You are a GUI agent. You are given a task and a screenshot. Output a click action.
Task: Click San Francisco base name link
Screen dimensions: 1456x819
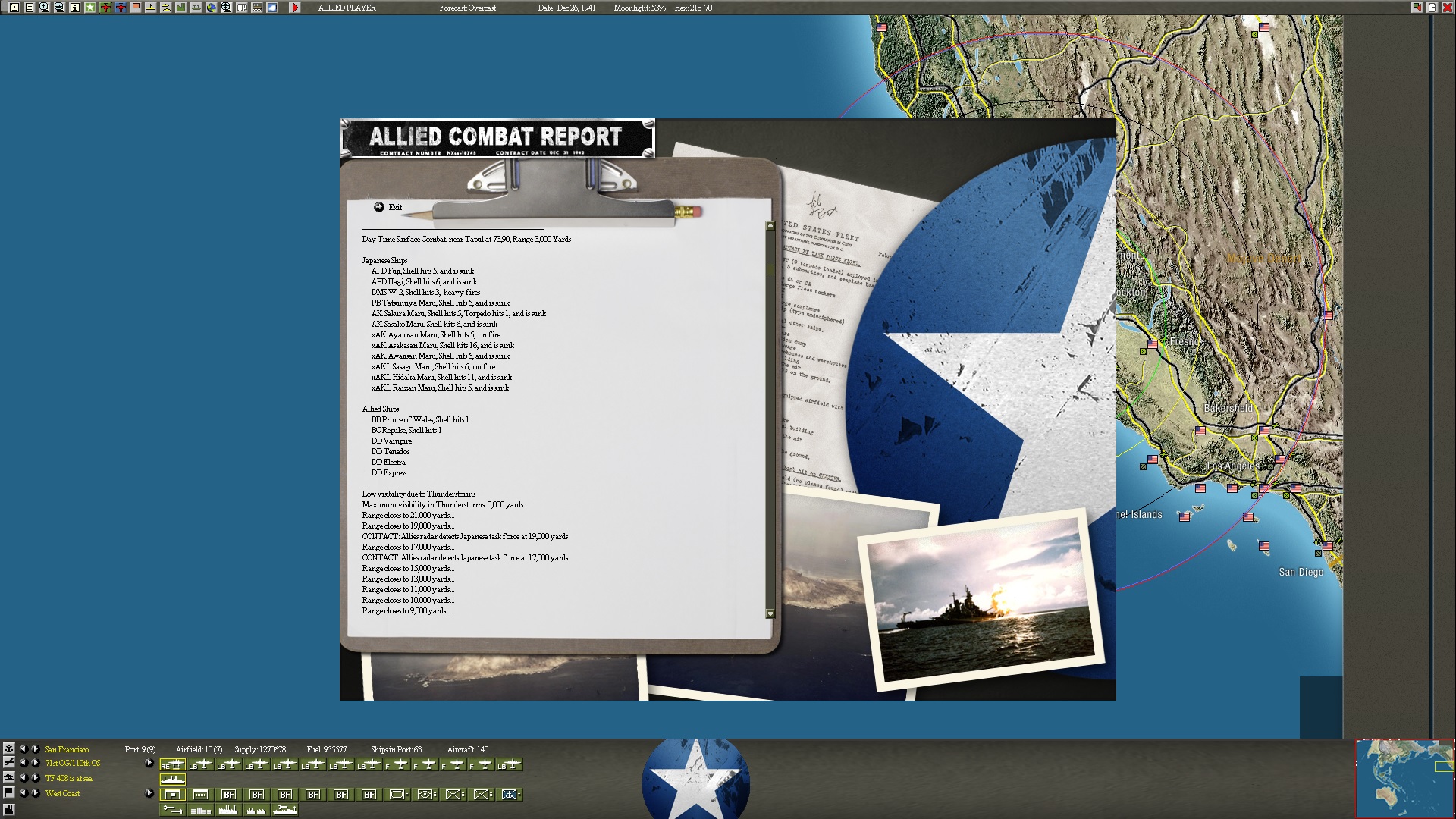pyautogui.click(x=67, y=749)
